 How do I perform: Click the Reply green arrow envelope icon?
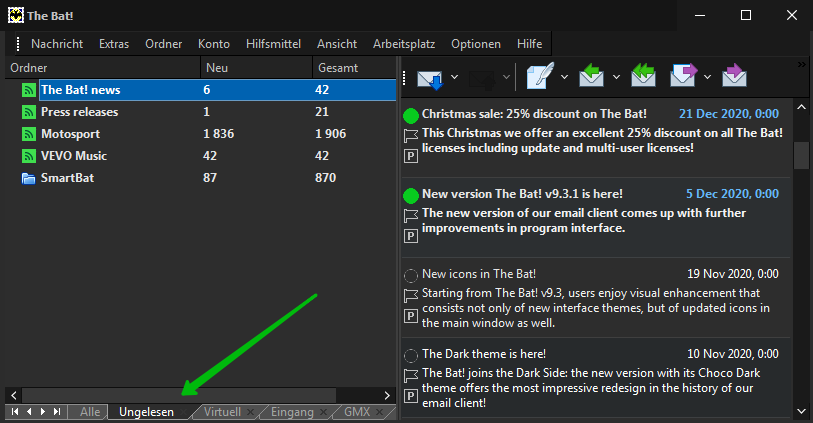592,76
